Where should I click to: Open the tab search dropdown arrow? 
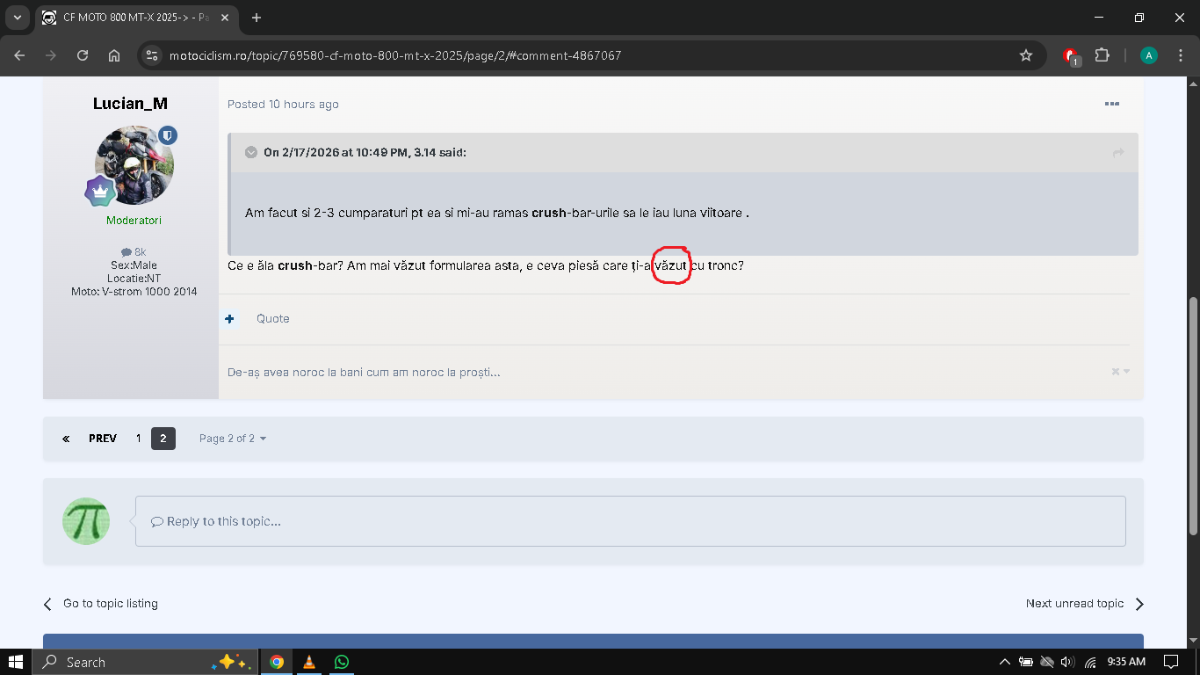tap(17, 18)
